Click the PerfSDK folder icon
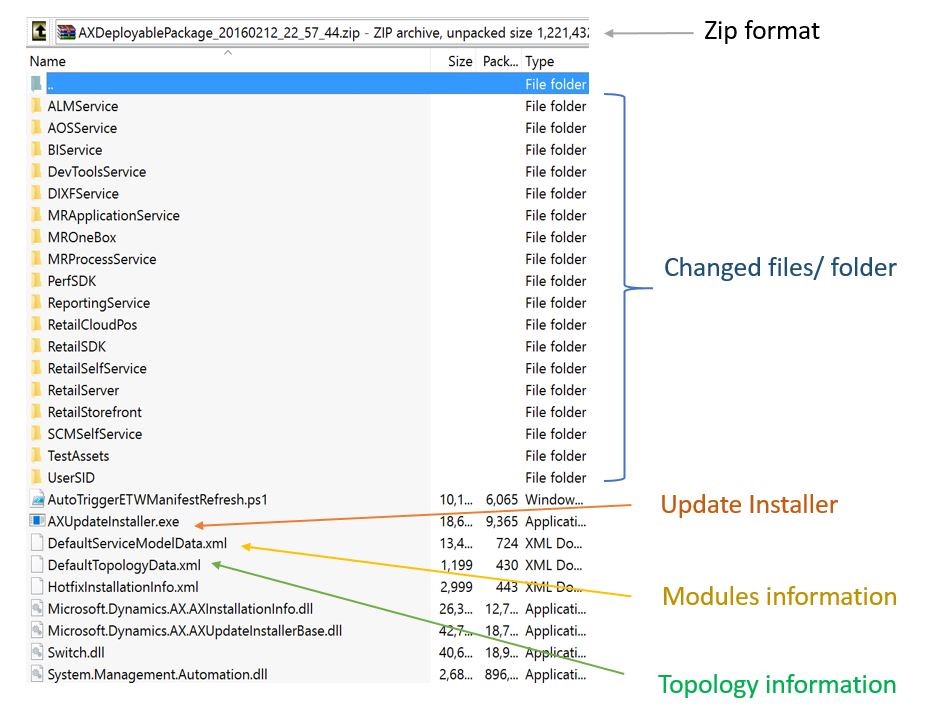 36,281
